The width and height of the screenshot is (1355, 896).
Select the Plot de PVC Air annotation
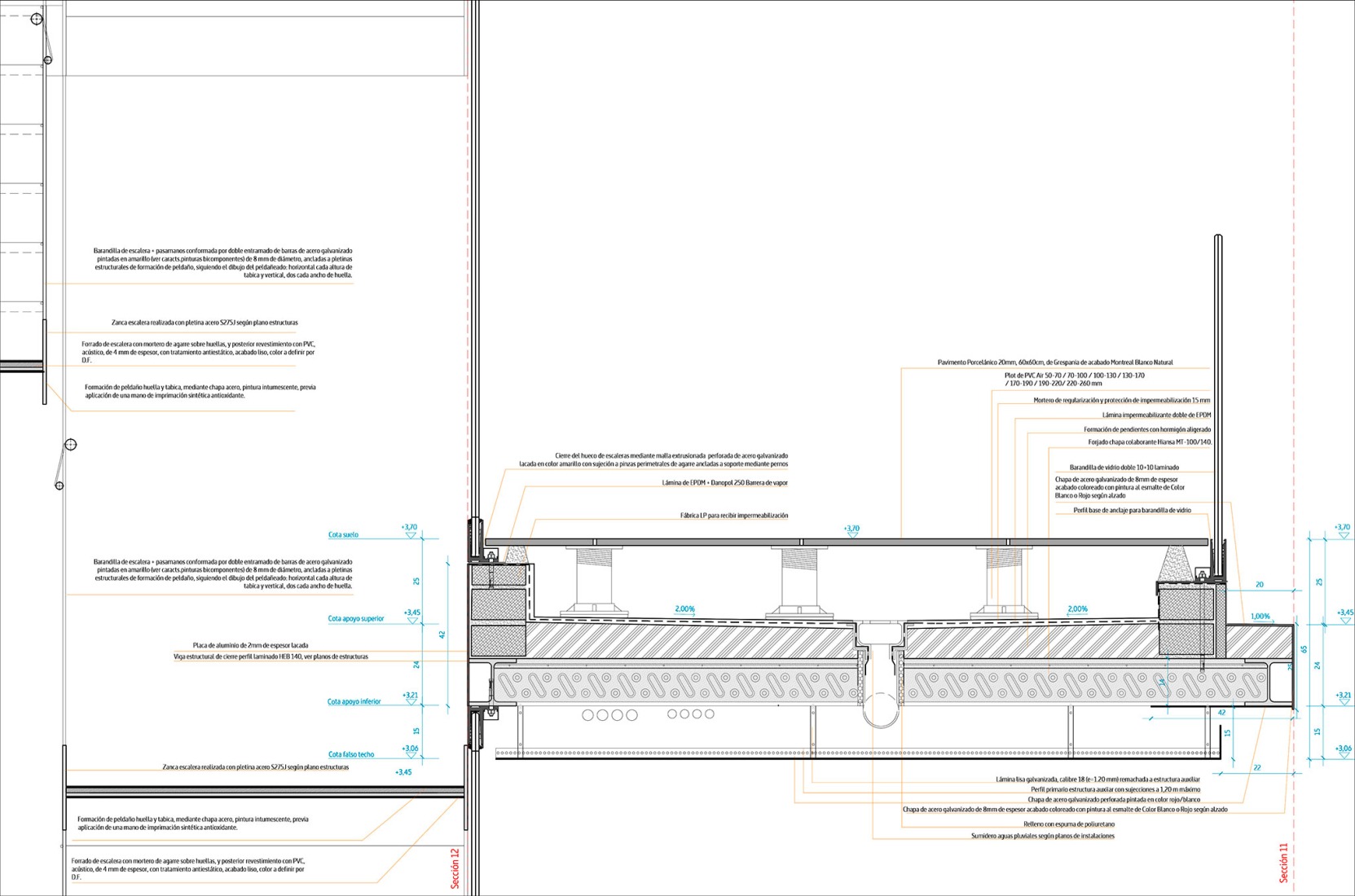[x=1074, y=380]
